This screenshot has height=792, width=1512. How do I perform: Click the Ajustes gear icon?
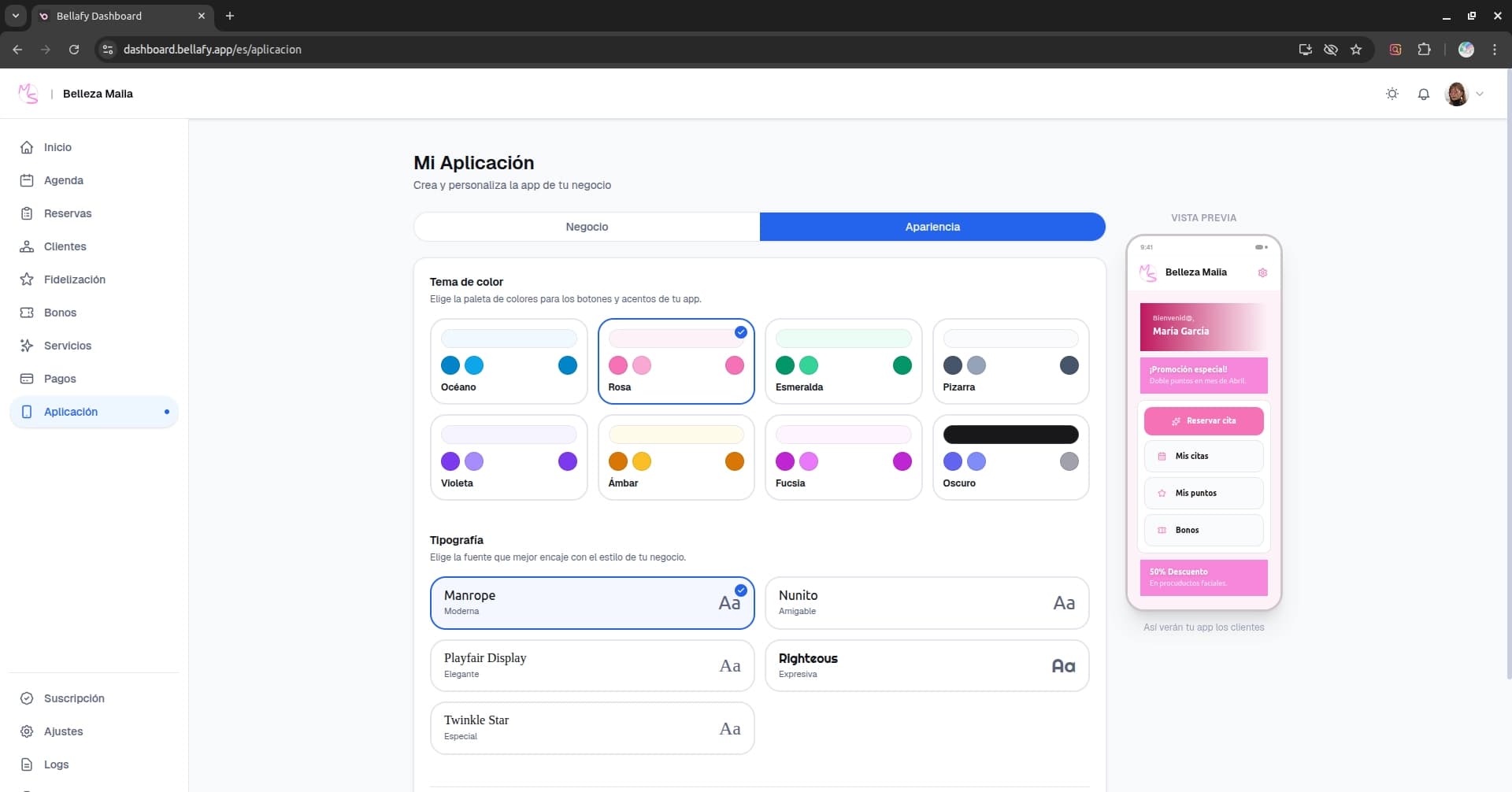coord(27,731)
